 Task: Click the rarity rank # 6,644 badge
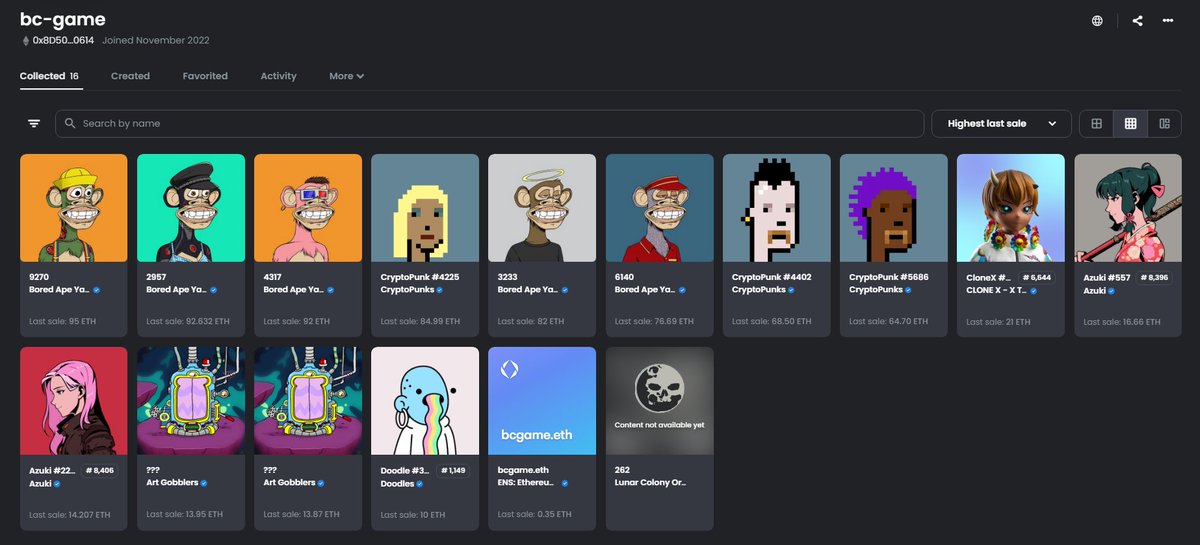[x=1036, y=276]
